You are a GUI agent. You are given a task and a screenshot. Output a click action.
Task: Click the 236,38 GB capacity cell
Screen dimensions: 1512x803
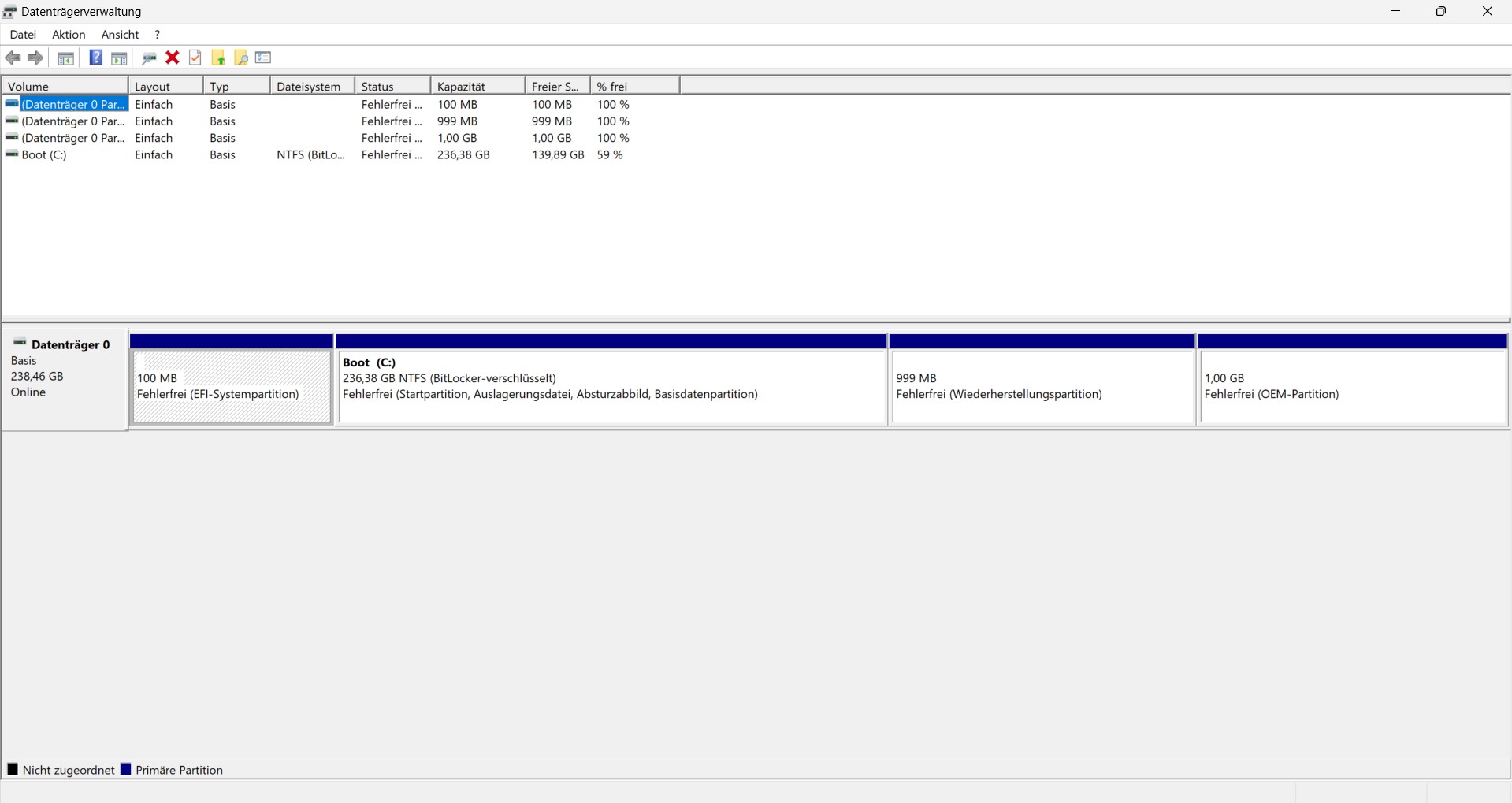[x=463, y=154]
